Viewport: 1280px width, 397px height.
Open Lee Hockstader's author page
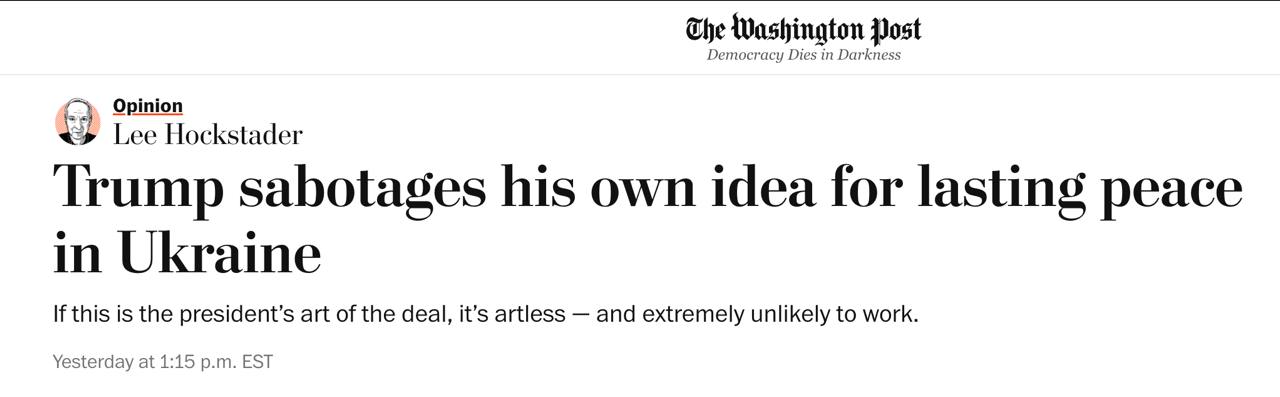[208, 134]
